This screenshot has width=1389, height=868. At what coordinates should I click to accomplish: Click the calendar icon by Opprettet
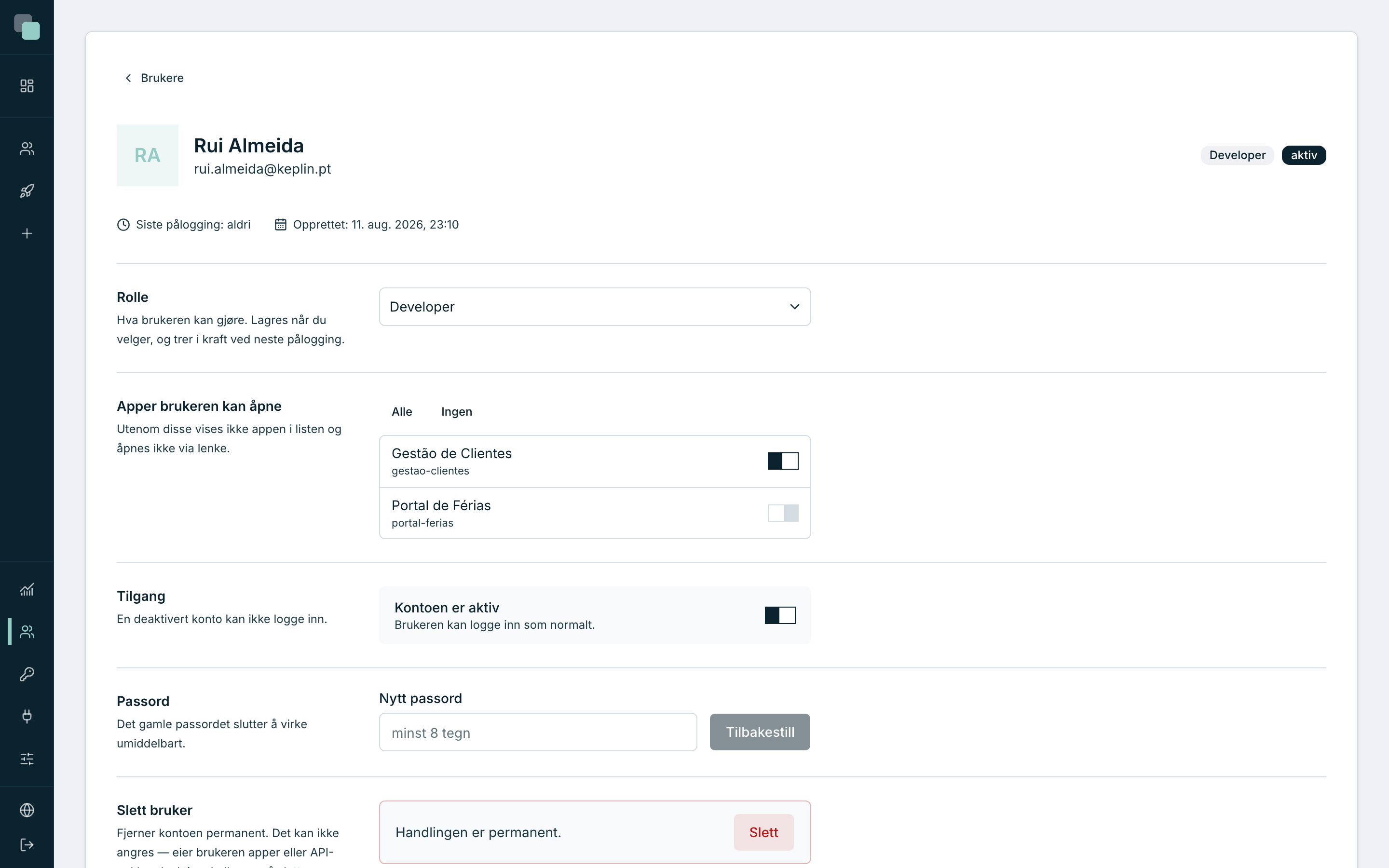pos(280,224)
